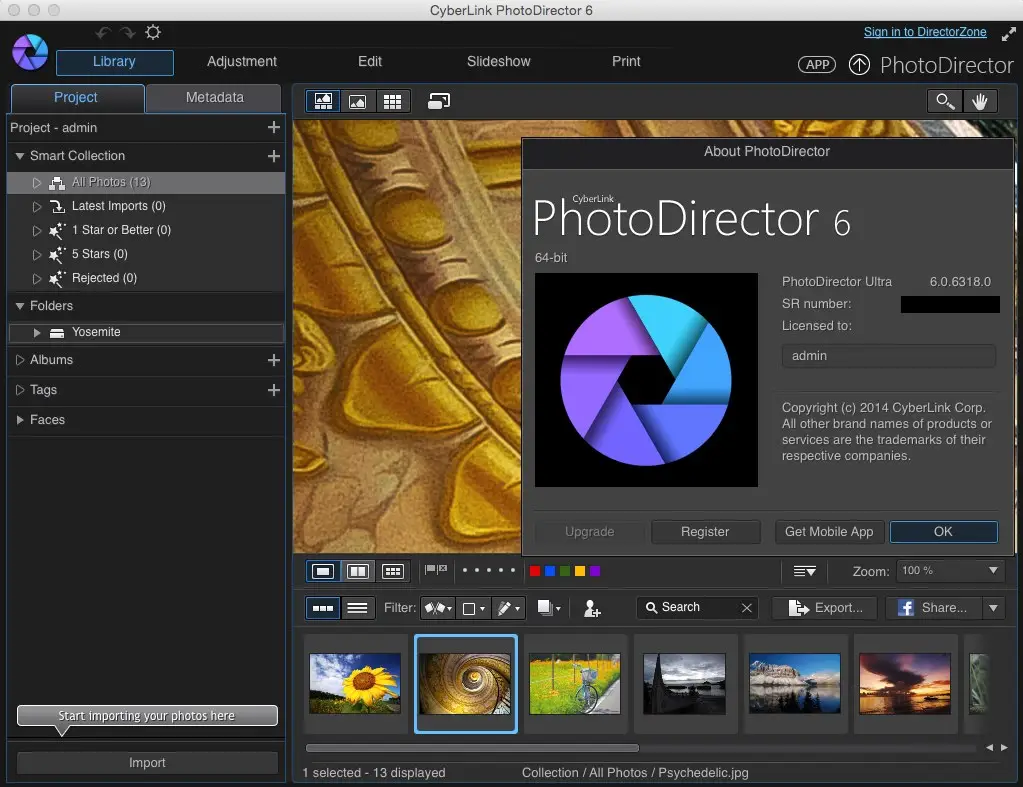This screenshot has height=787, width=1023.
Task: Click the Facebook Share... button
Action: pos(933,608)
